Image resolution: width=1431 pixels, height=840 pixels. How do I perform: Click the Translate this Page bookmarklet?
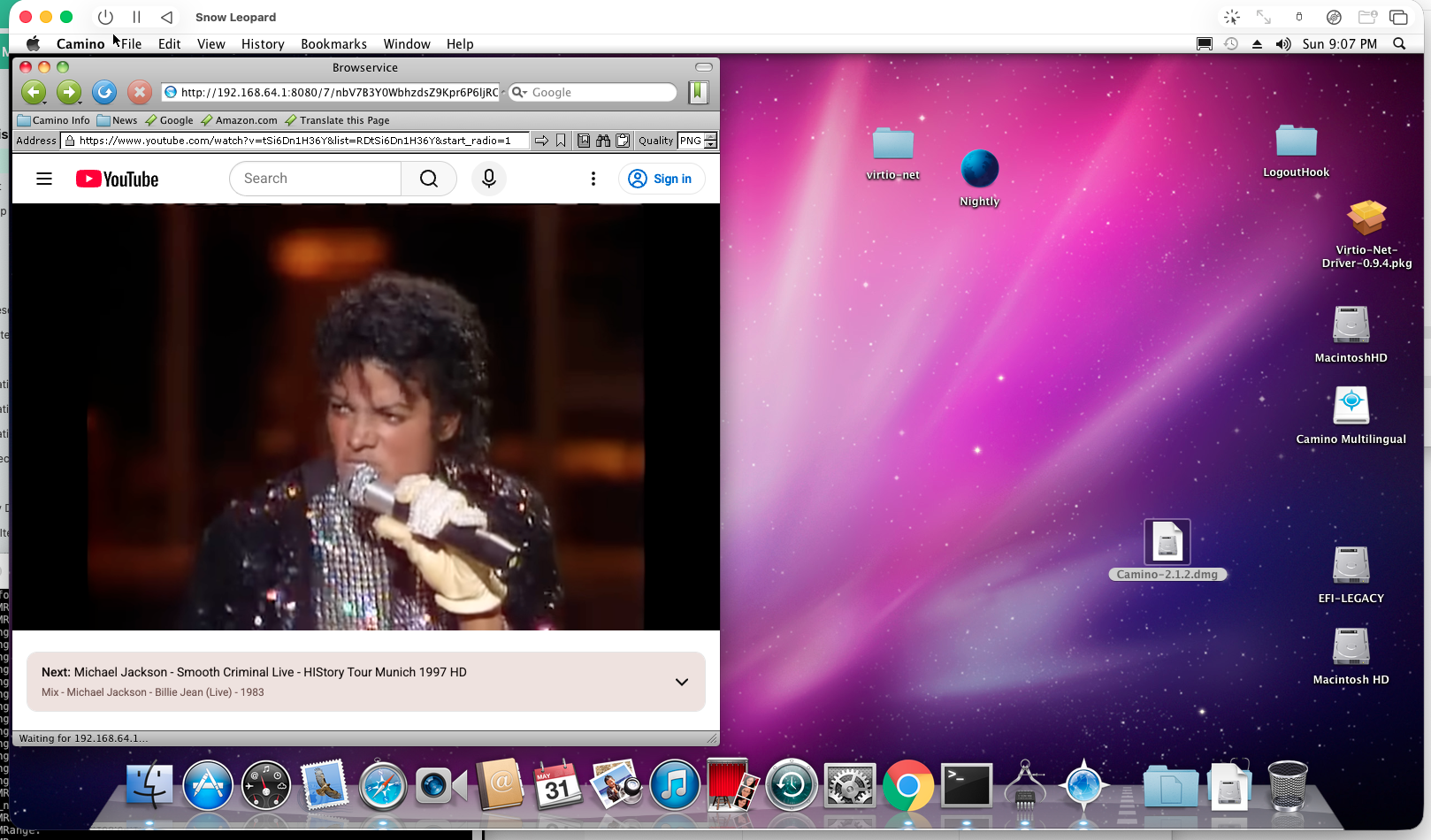337,120
